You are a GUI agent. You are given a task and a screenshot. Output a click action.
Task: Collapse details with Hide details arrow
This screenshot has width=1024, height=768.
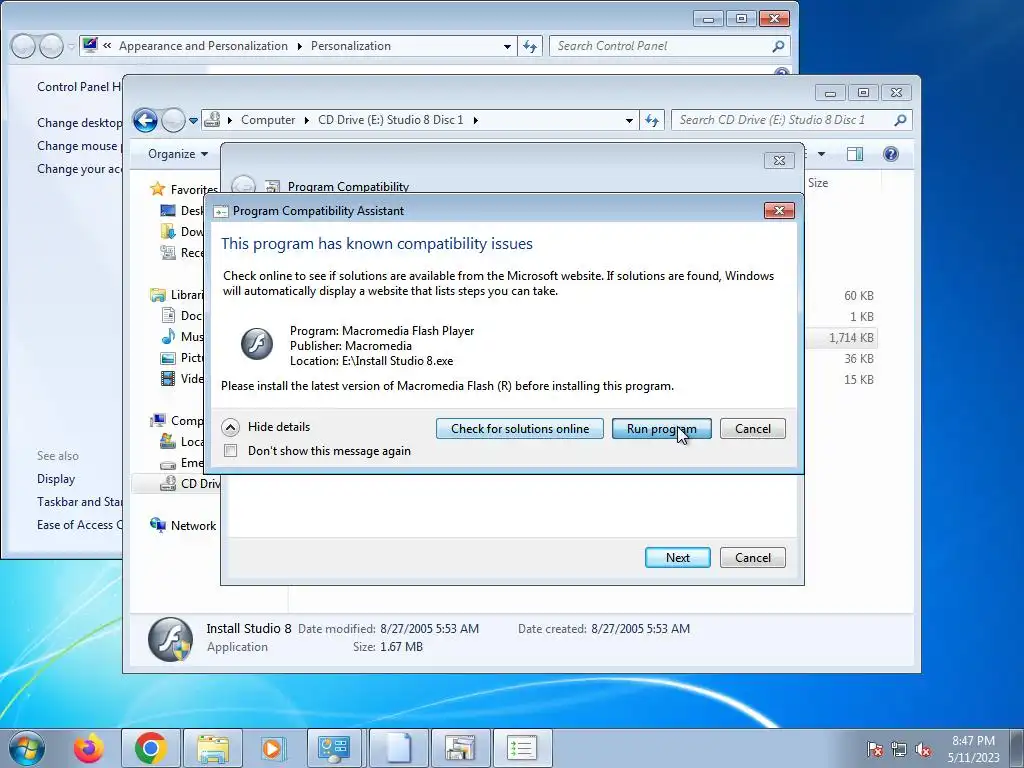pyautogui.click(x=231, y=427)
